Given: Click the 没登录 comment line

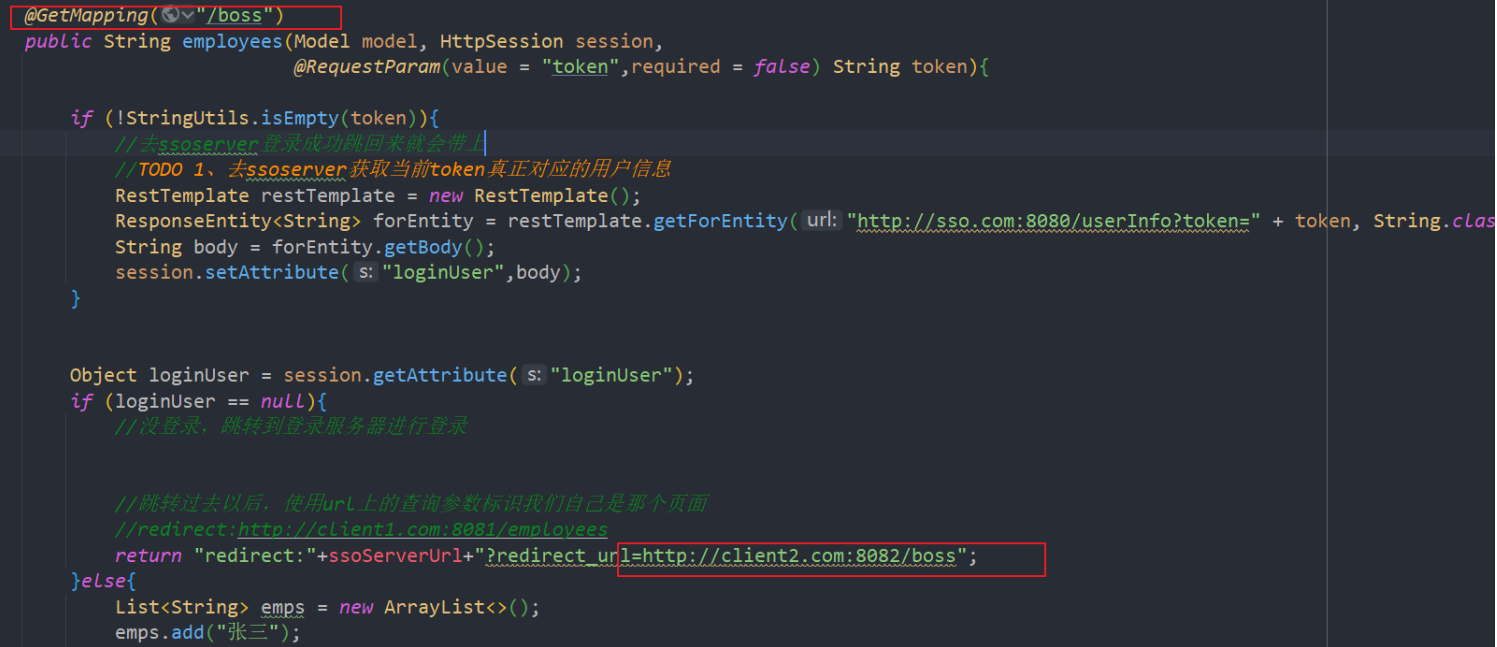Looking at the screenshot, I should tap(291, 427).
